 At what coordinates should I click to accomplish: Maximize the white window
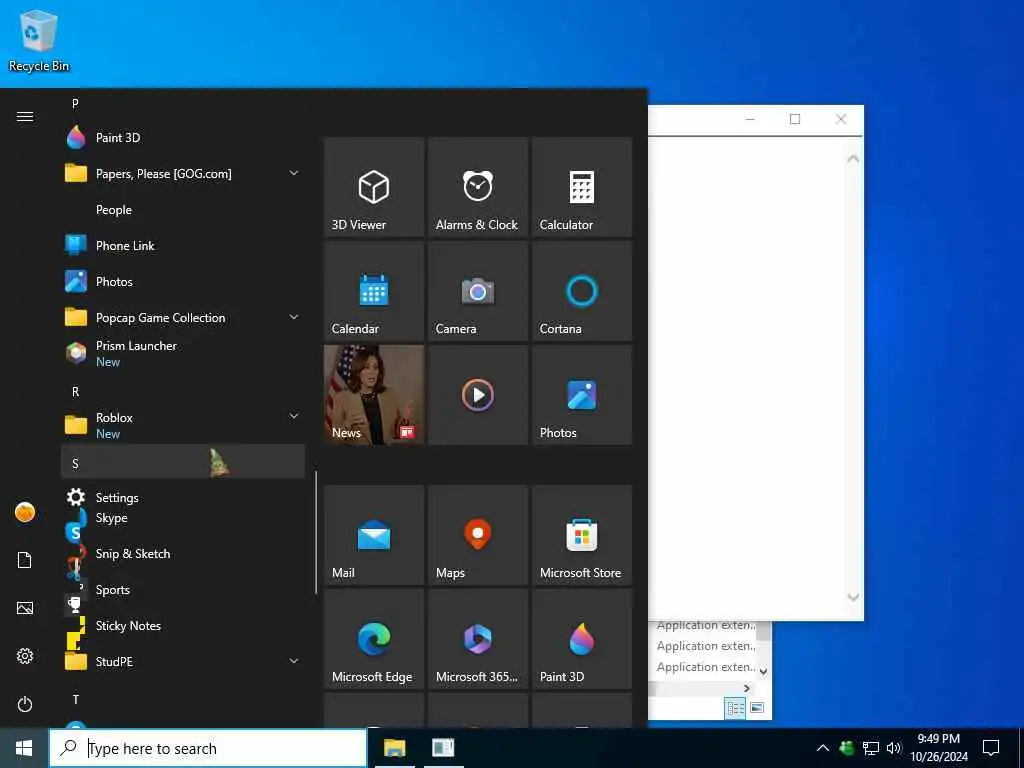point(795,119)
